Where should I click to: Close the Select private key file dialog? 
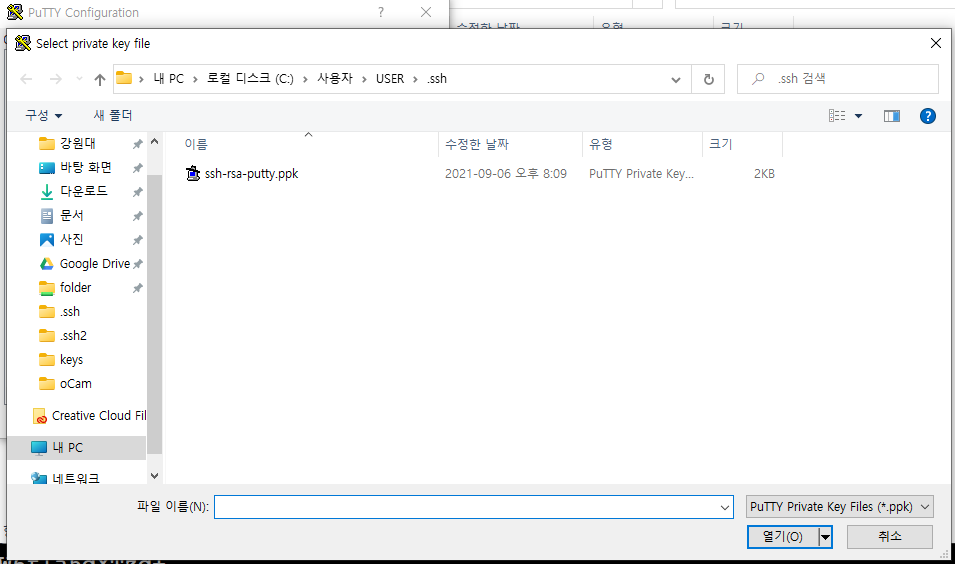[936, 43]
